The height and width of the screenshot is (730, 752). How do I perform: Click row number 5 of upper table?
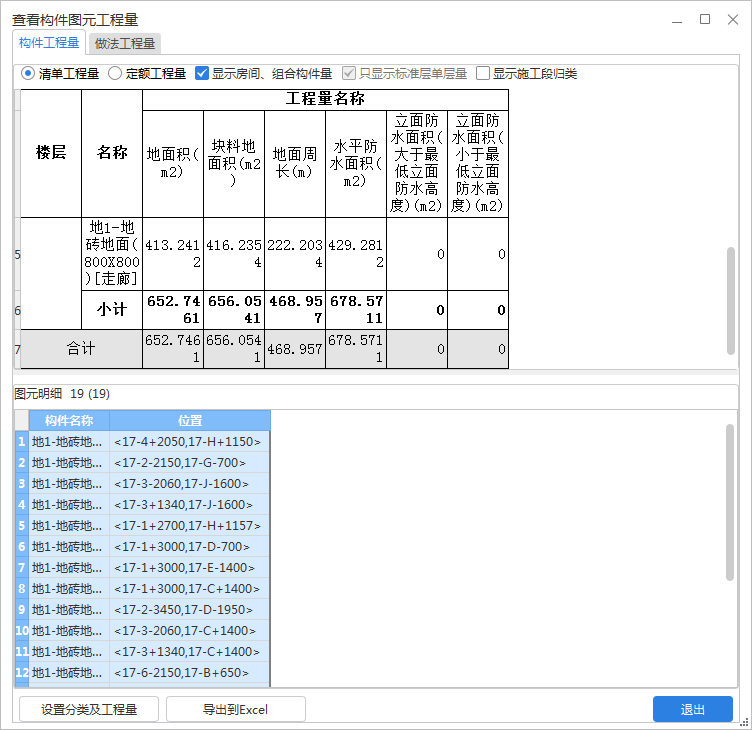coord(18,254)
